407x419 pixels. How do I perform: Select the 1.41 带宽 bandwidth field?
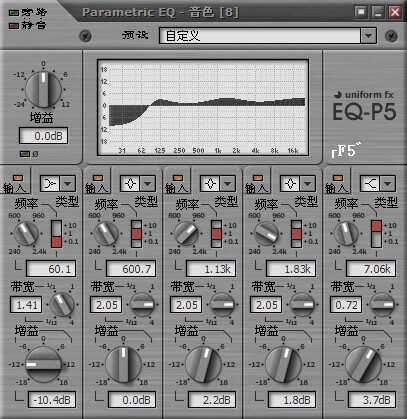26,305
